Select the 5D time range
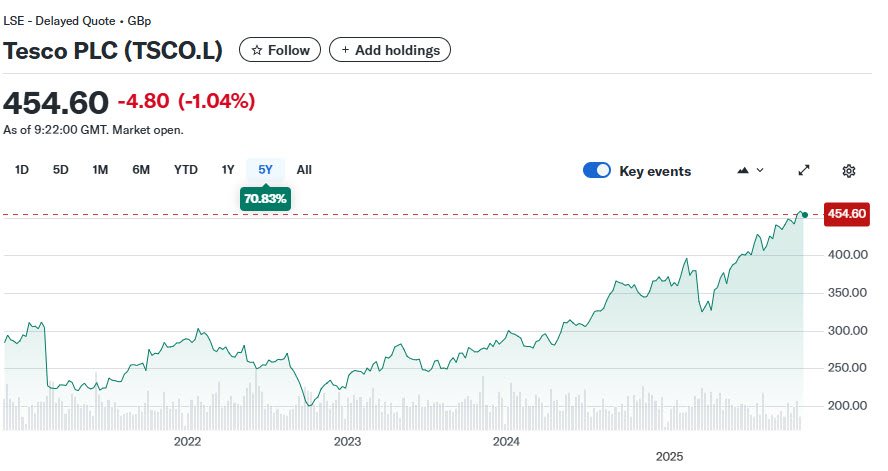This screenshot has width=888, height=471. [61, 170]
